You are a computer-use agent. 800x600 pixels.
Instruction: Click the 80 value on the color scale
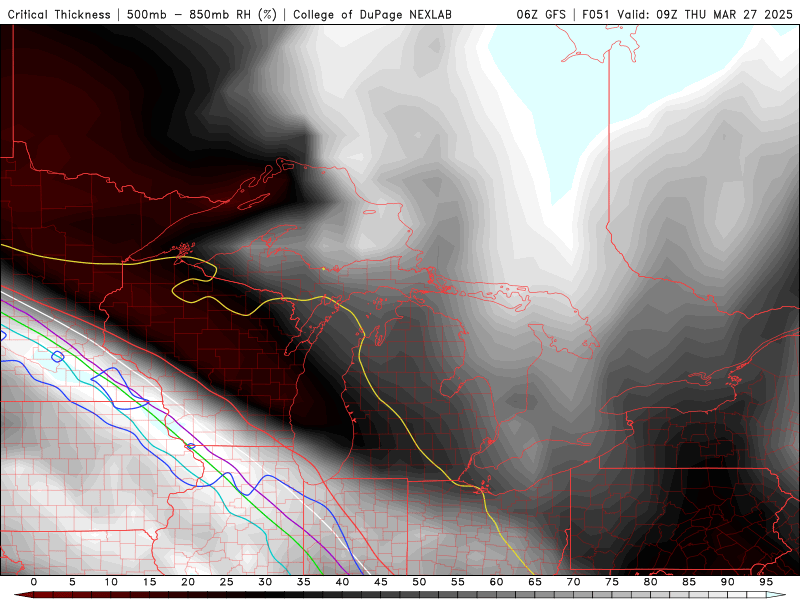pyautogui.click(x=650, y=582)
